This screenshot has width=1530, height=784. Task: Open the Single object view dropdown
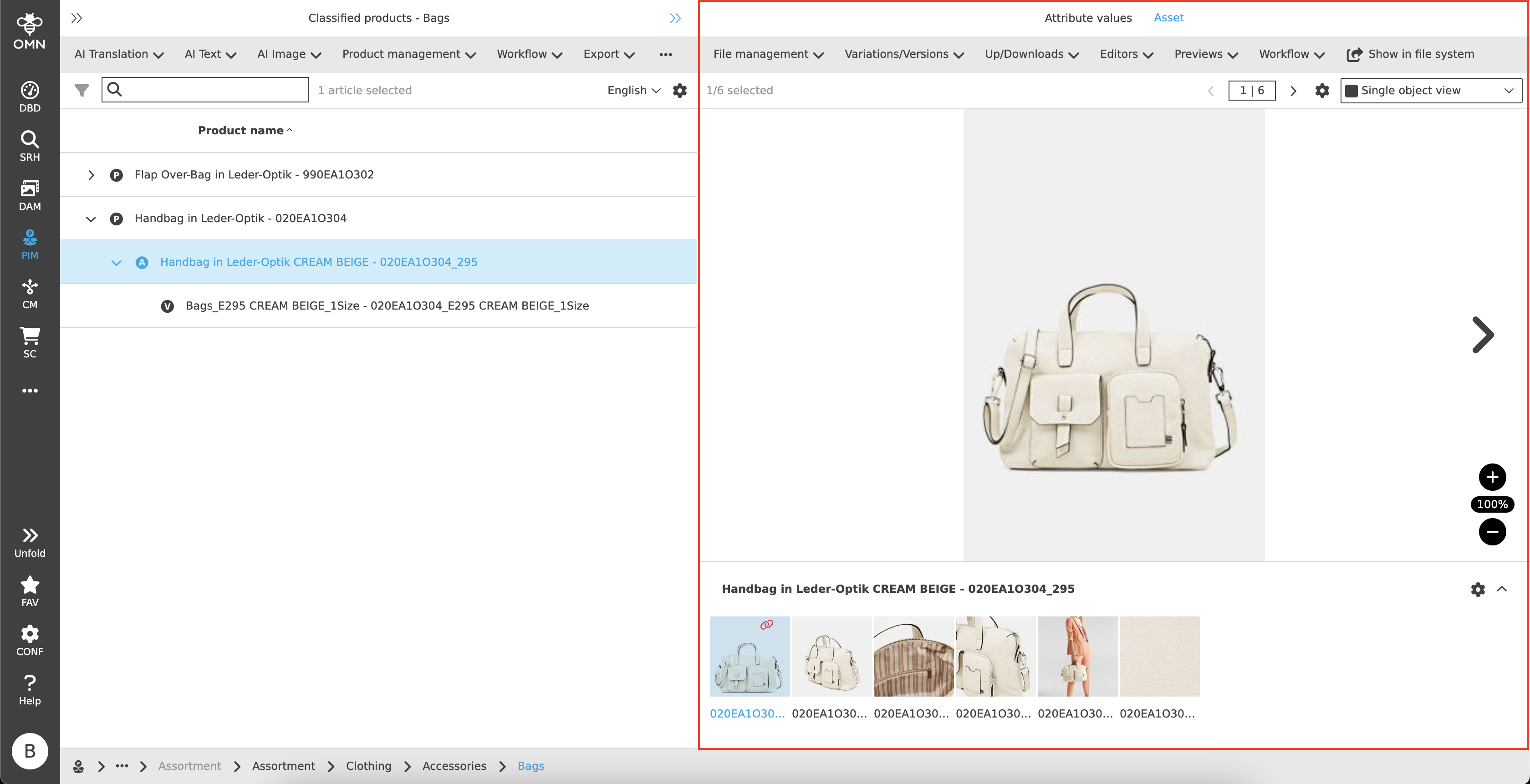(1430, 90)
